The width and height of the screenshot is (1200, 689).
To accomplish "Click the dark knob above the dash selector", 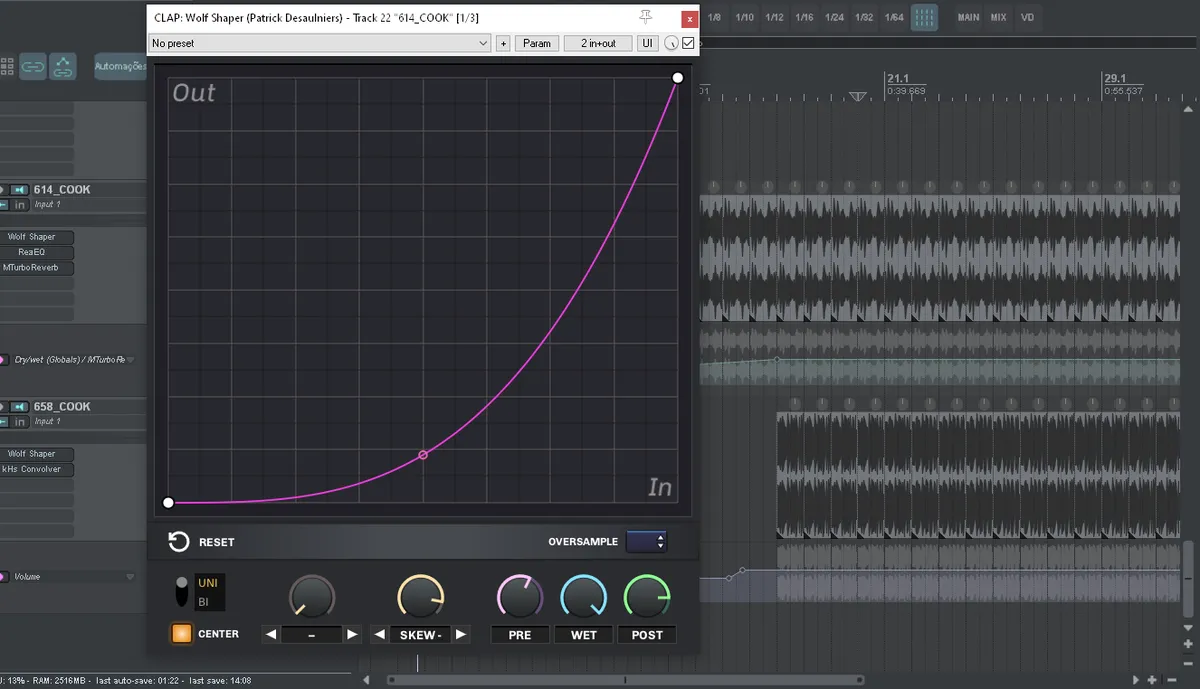I will (x=311, y=597).
